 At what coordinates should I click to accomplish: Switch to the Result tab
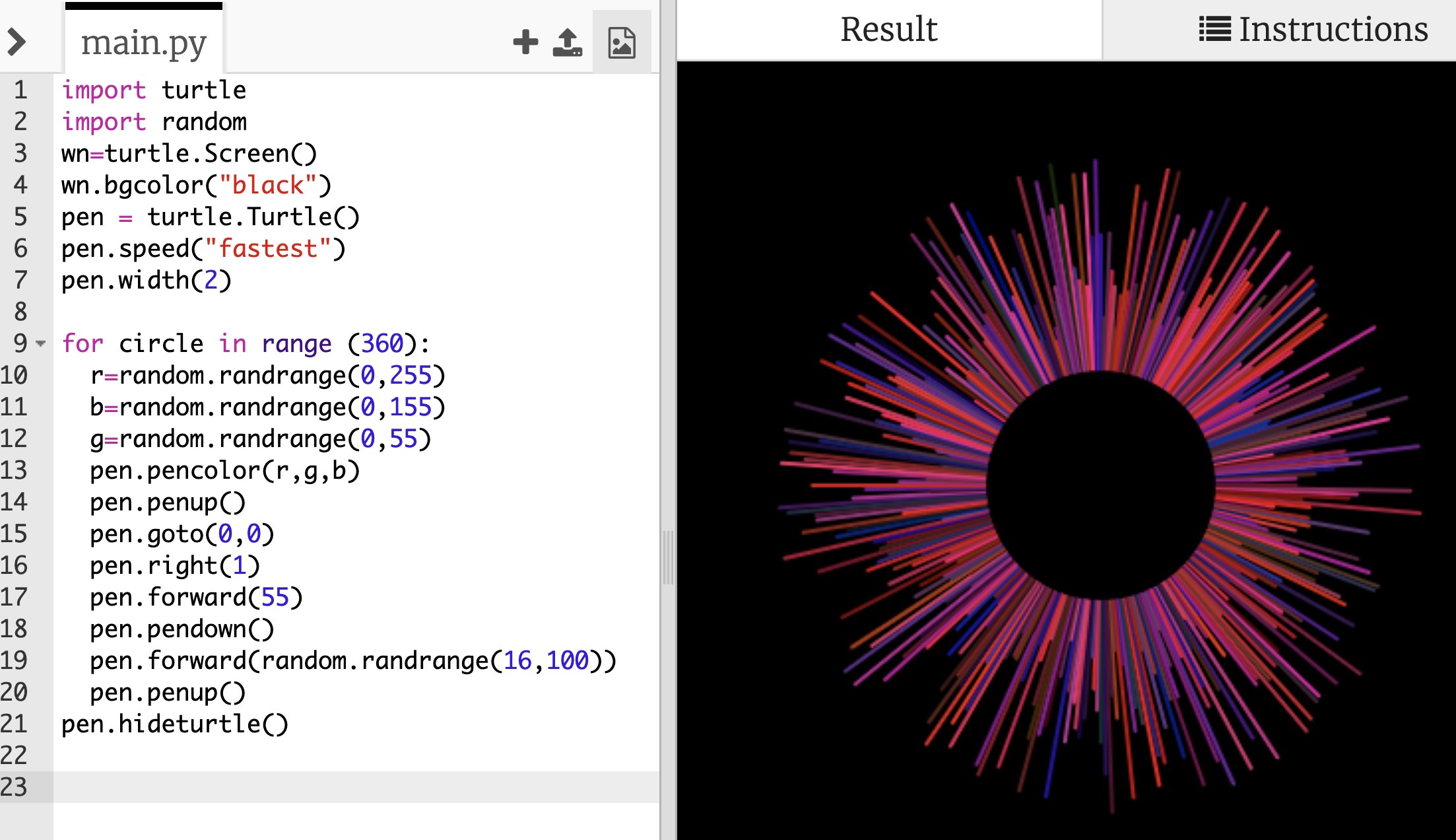[x=888, y=30]
